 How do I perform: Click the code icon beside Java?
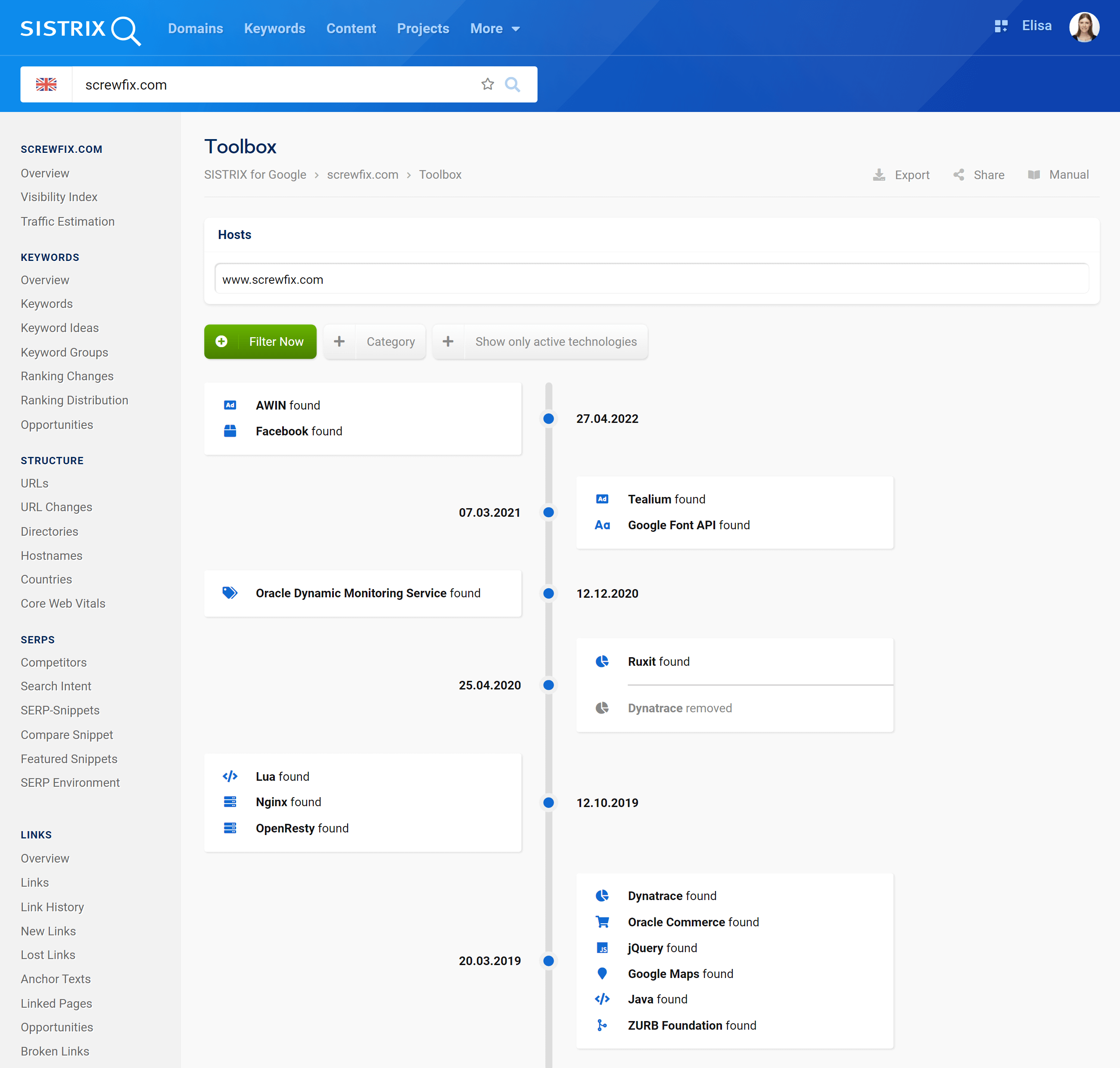coord(602,999)
